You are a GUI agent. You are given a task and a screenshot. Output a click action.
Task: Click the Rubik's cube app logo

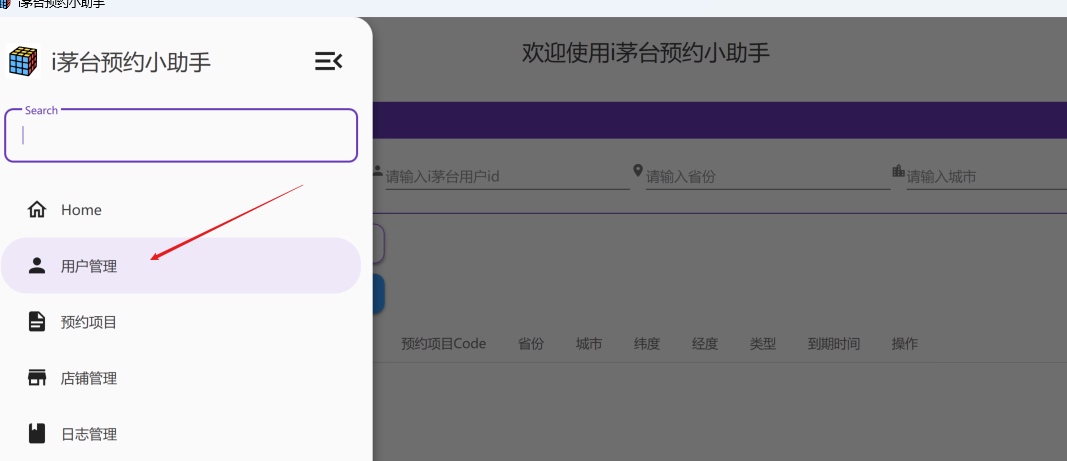tap(22, 61)
